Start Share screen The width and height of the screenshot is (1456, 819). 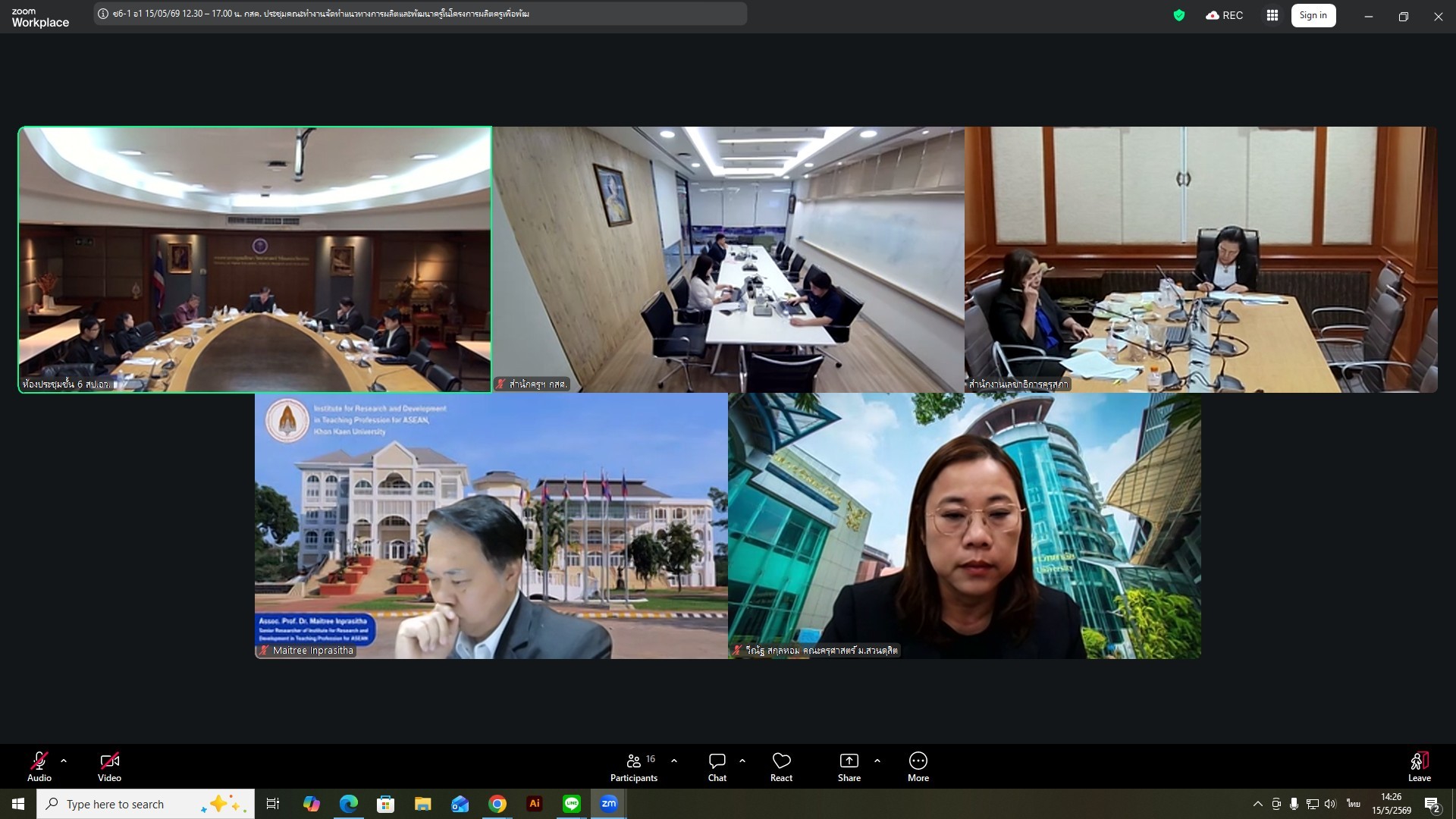849,766
